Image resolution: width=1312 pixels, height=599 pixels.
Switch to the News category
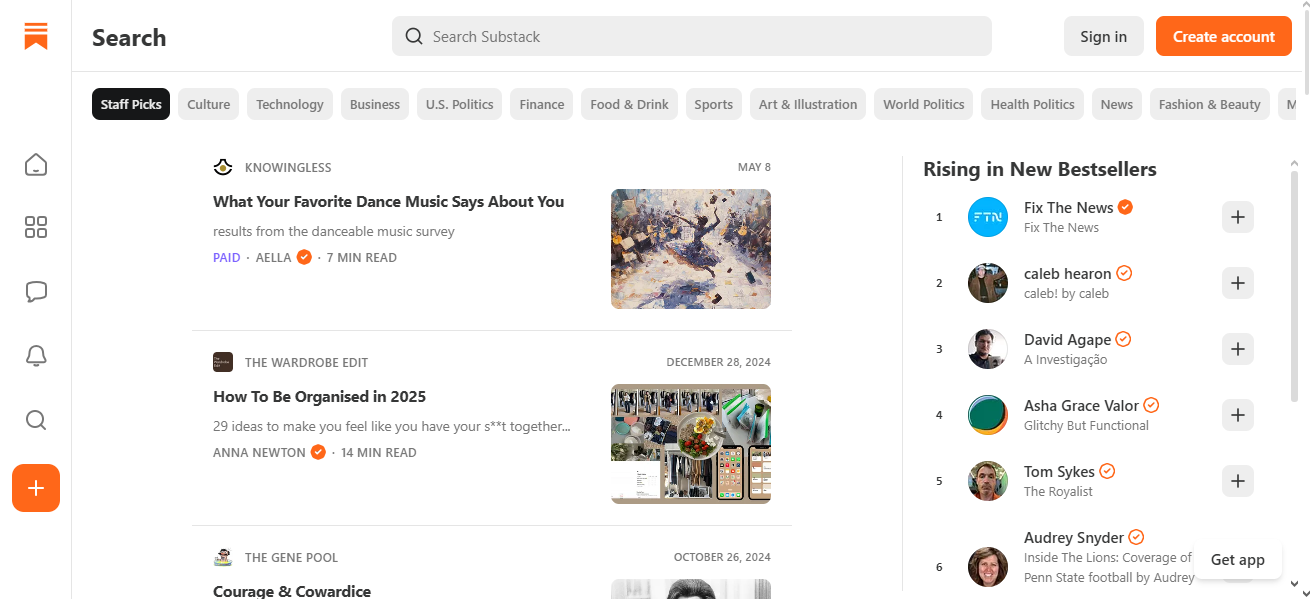1117,104
